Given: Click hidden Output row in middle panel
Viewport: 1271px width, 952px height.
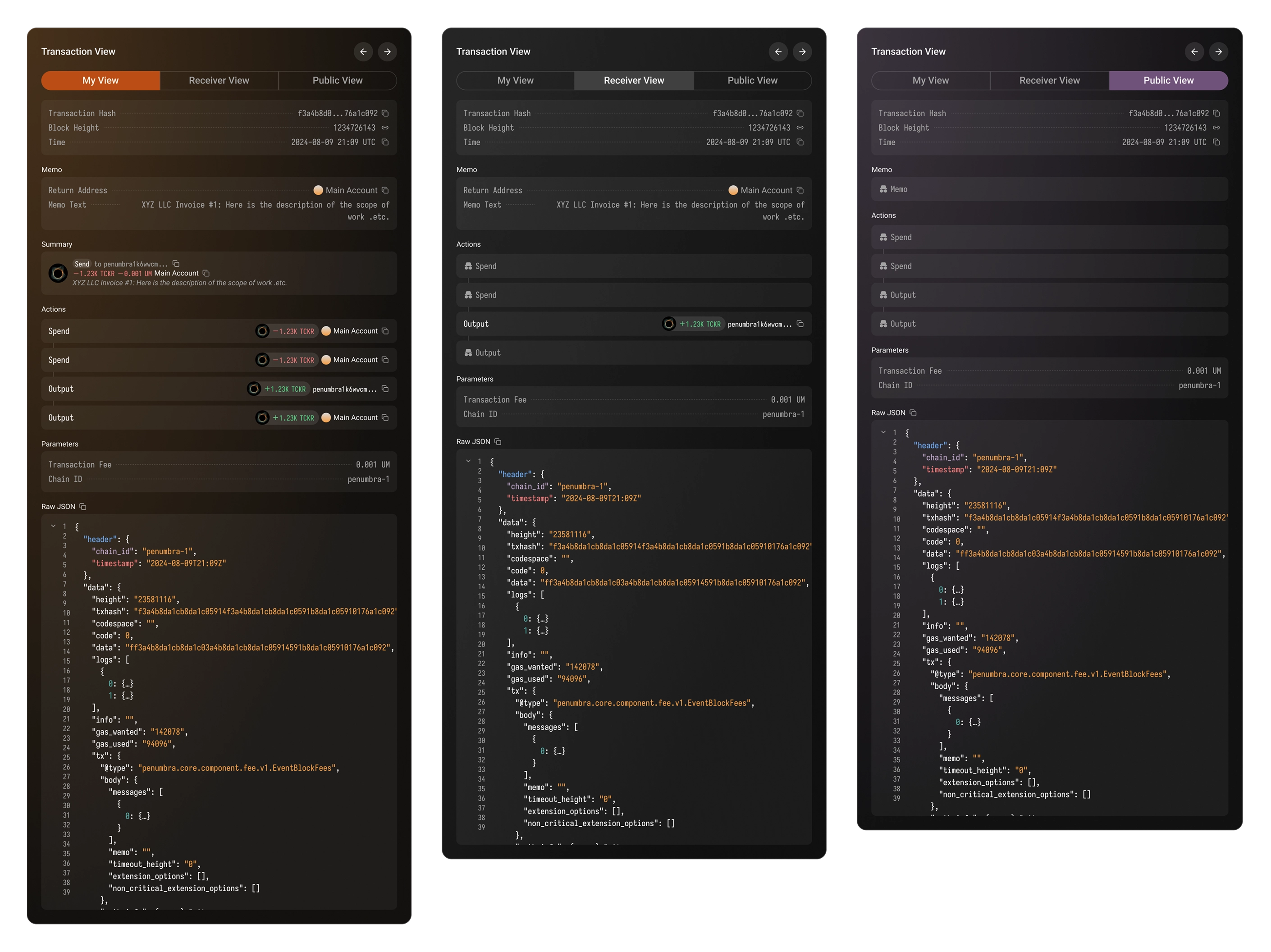Looking at the screenshot, I should point(634,353).
